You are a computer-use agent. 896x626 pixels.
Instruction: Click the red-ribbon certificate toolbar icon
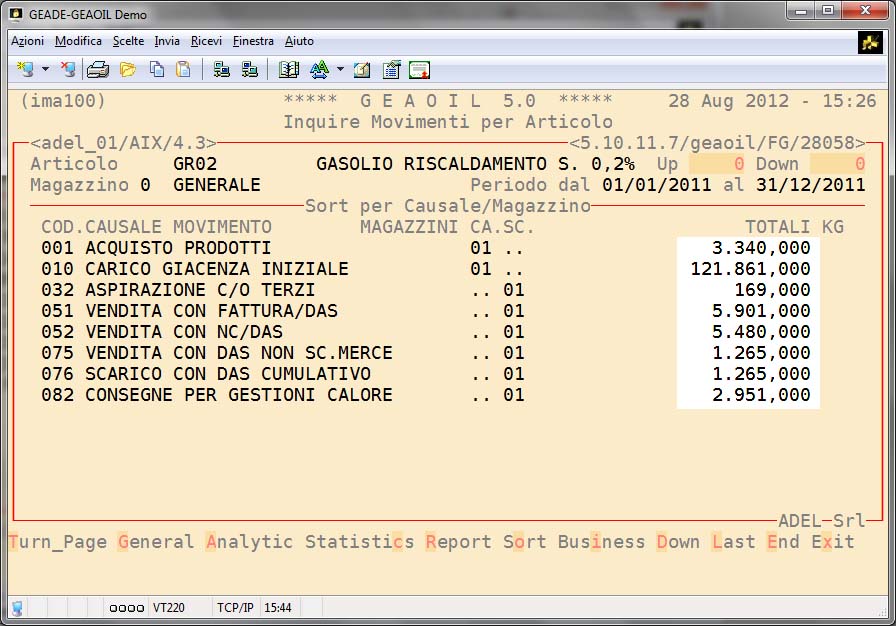pos(419,70)
